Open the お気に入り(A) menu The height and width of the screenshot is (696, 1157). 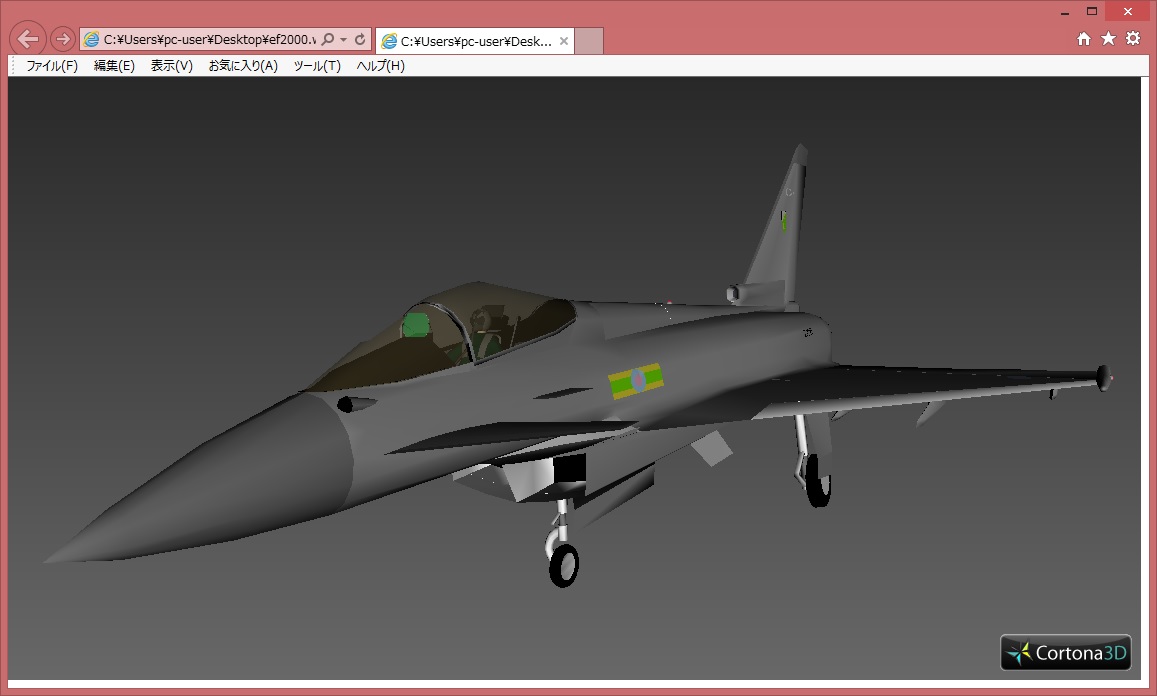coord(243,66)
